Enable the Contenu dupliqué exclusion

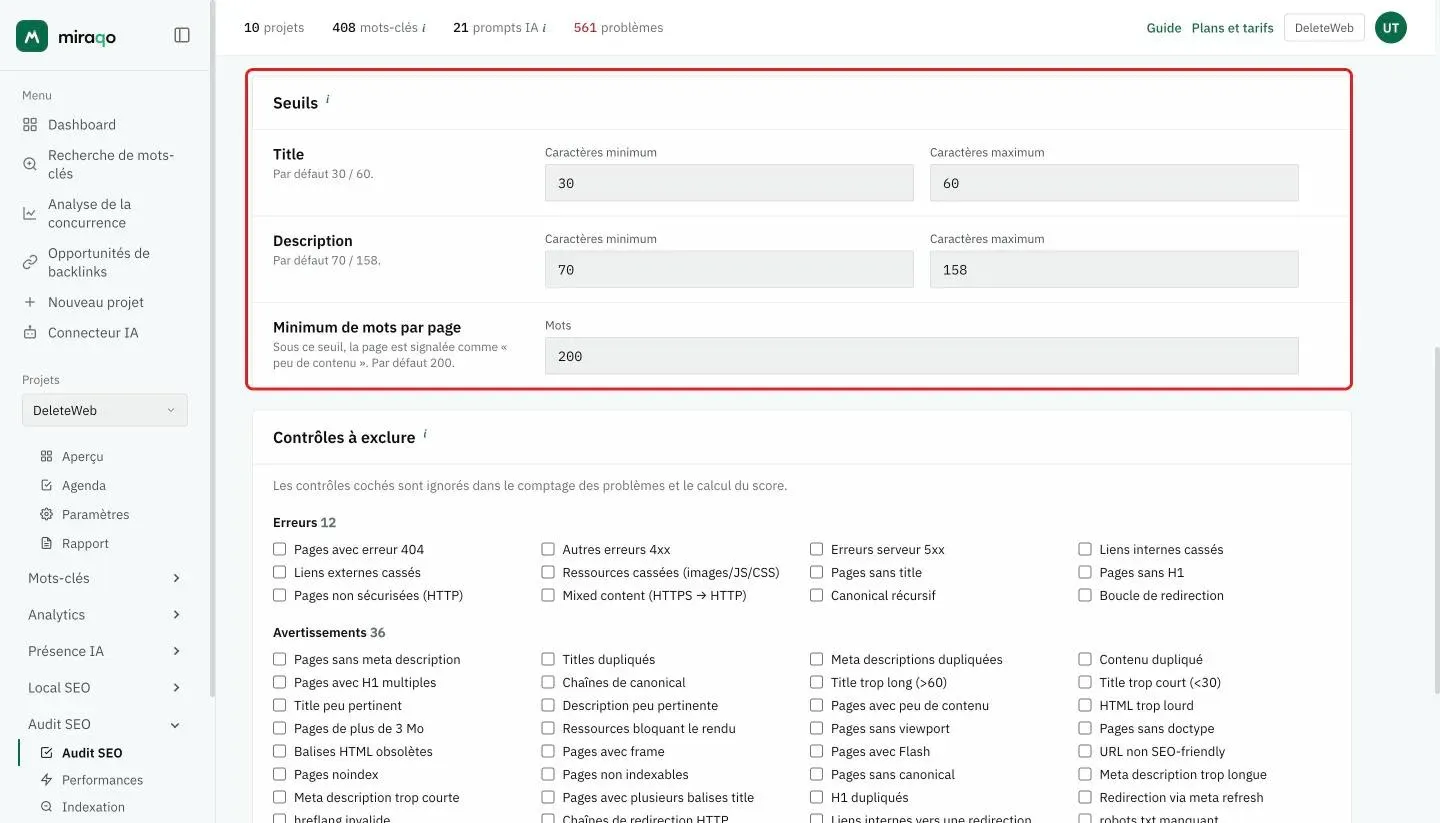[x=1085, y=659]
